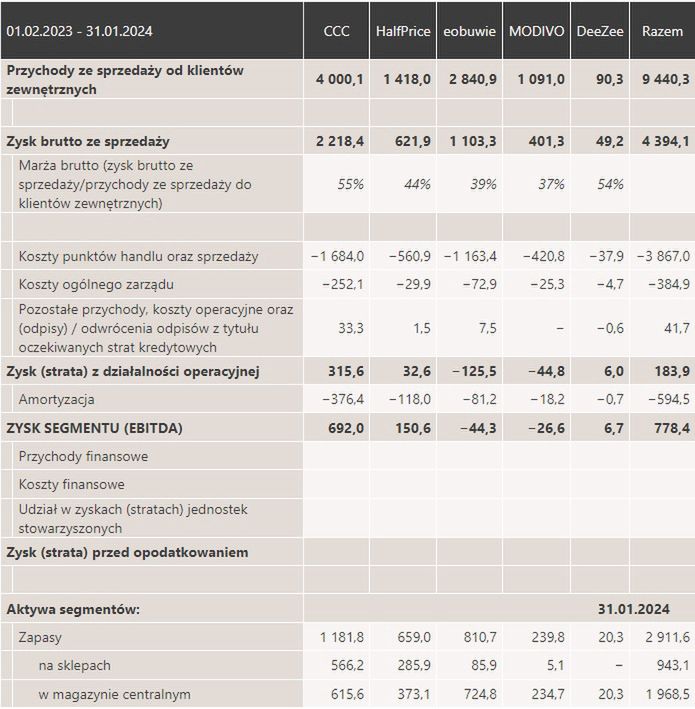Click 'Koszty ogólnego zarządu' row label
Screen dimensions: 695x709
pos(96,285)
